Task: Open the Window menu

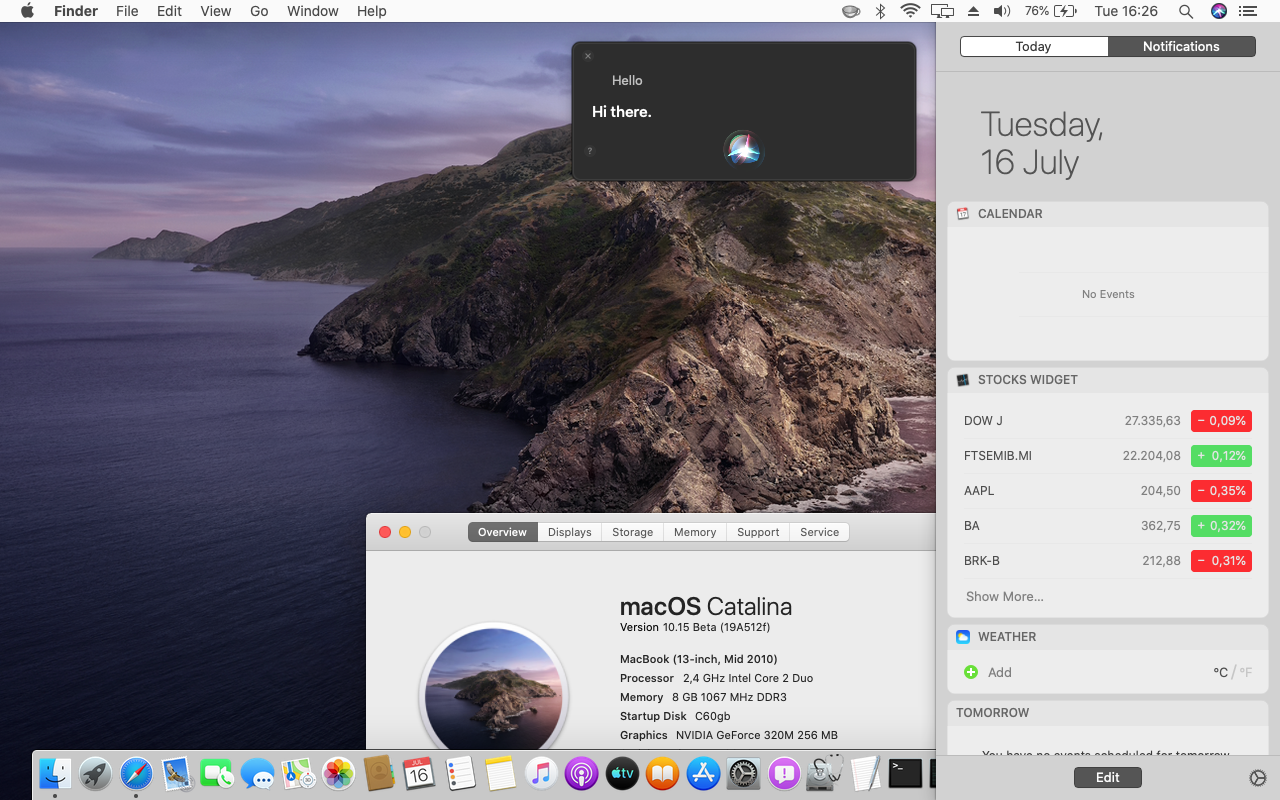Action: coord(312,11)
